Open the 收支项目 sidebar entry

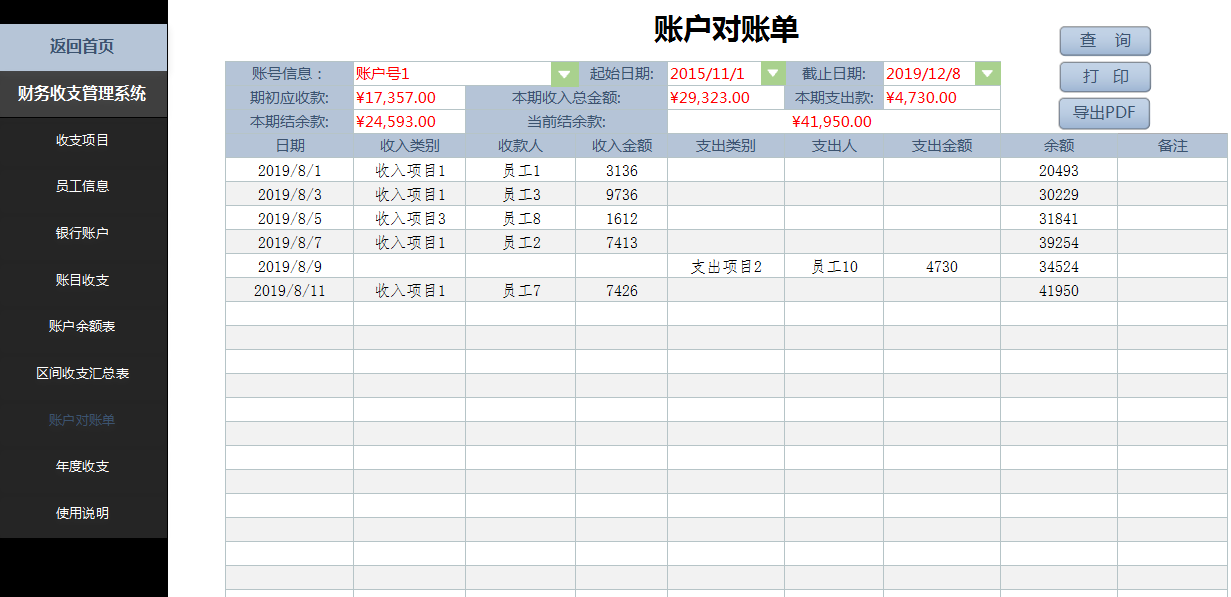pyautogui.click(x=84, y=139)
